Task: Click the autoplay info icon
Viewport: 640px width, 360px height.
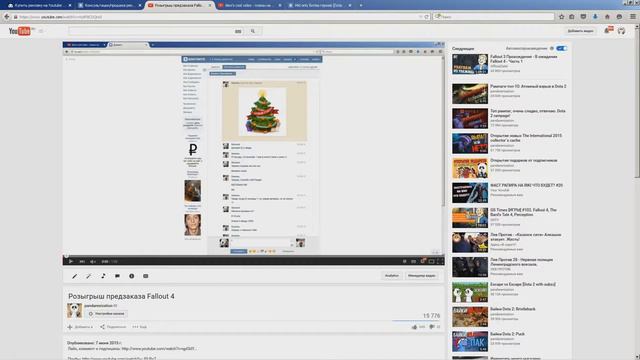Action: [x=552, y=48]
